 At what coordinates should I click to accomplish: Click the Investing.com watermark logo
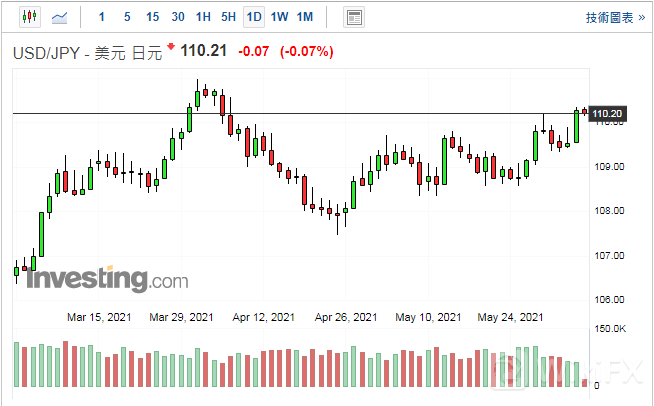point(106,277)
